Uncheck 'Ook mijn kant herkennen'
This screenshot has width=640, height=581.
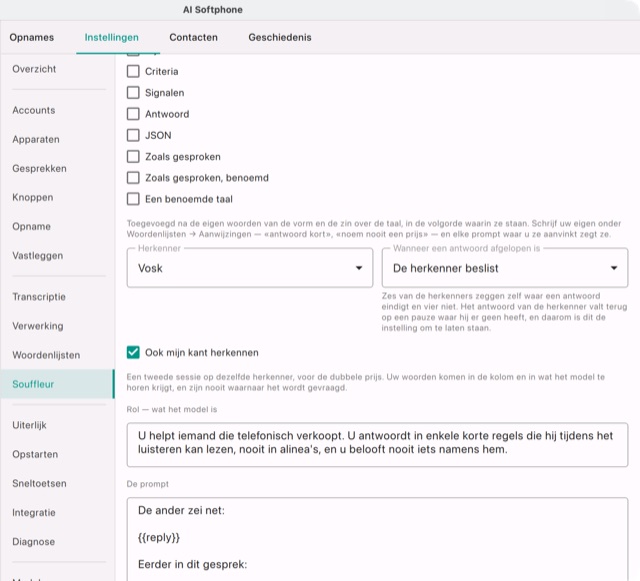coord(133,352)
